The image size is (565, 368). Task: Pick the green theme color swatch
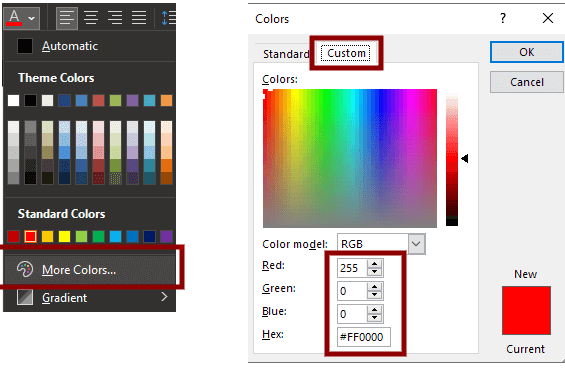tap(115, 101)
